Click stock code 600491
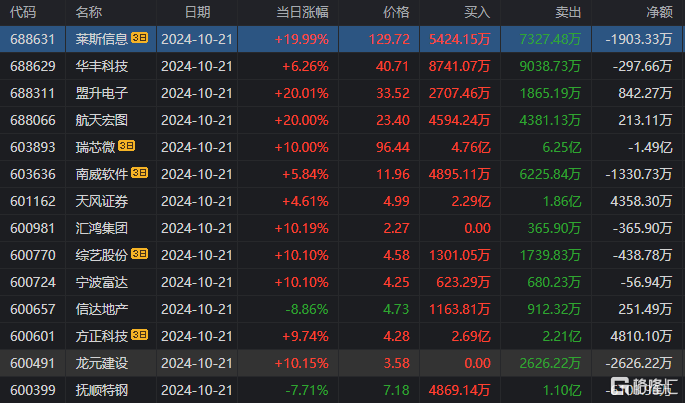Viewport: 685px width, 403px height. pos(32,364)
